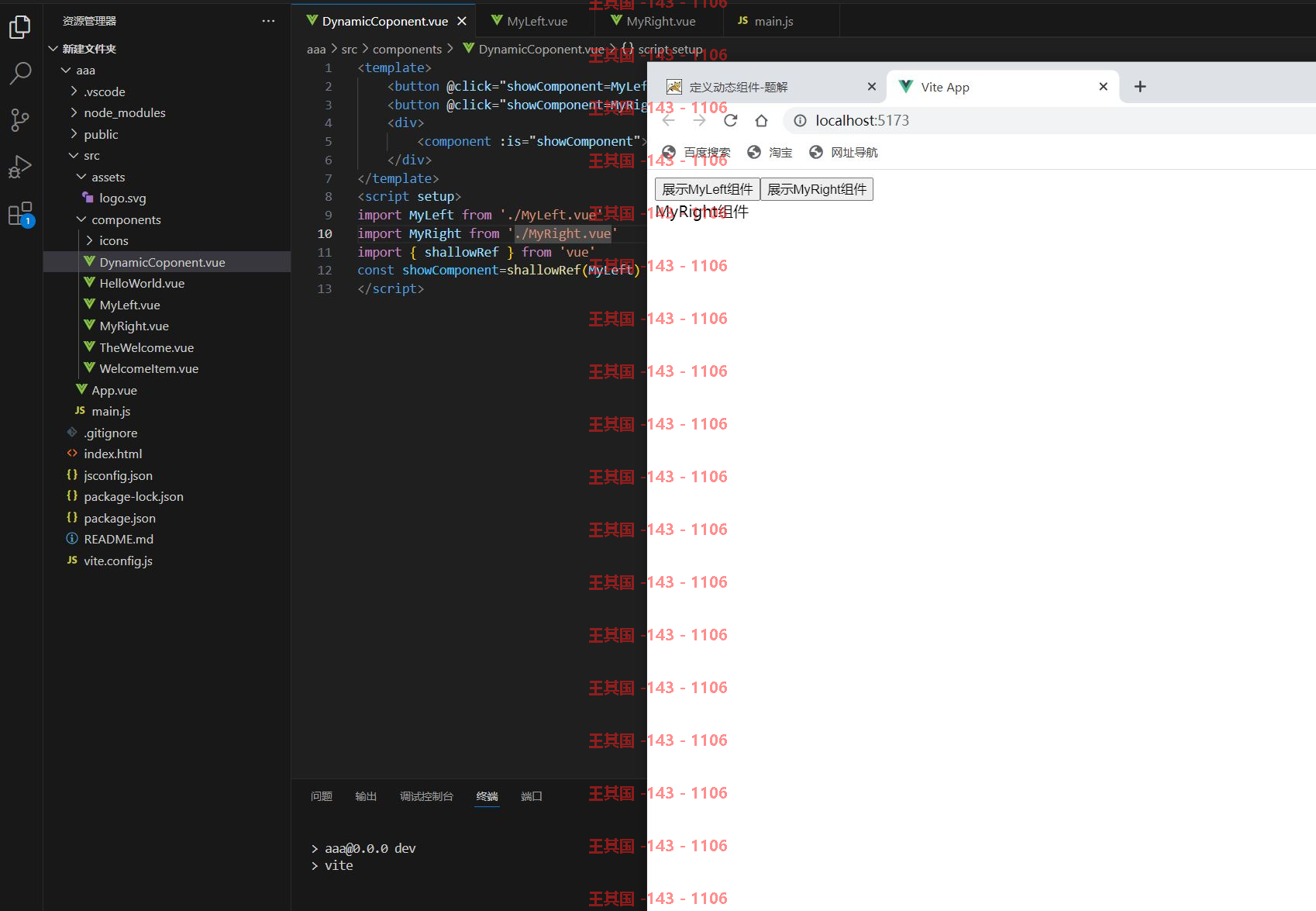1316x911 pixels.
Task: Expand the .vscode folder
Action: point(167,91)
